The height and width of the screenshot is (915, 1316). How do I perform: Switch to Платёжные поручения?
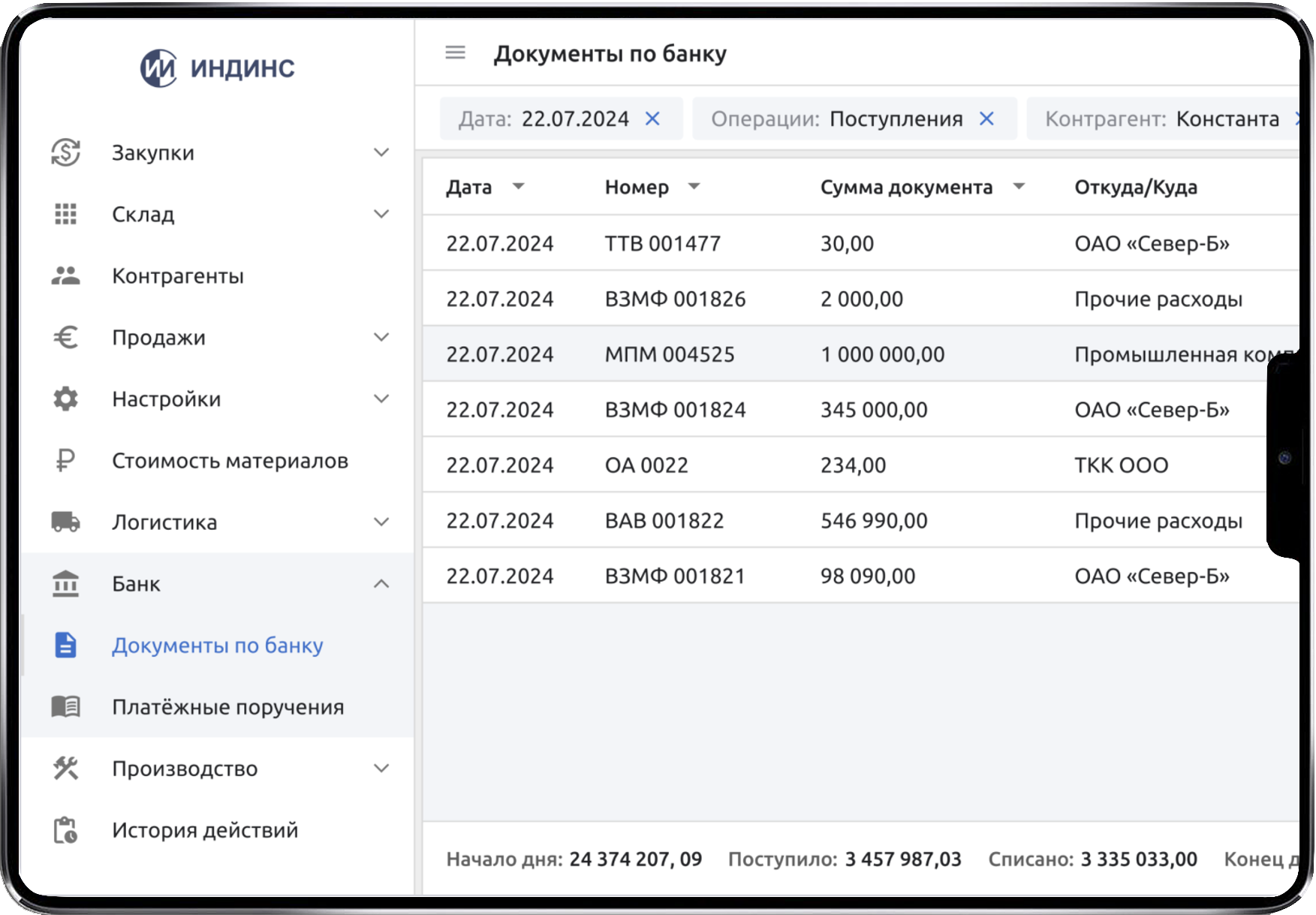(x=228, y=706)
